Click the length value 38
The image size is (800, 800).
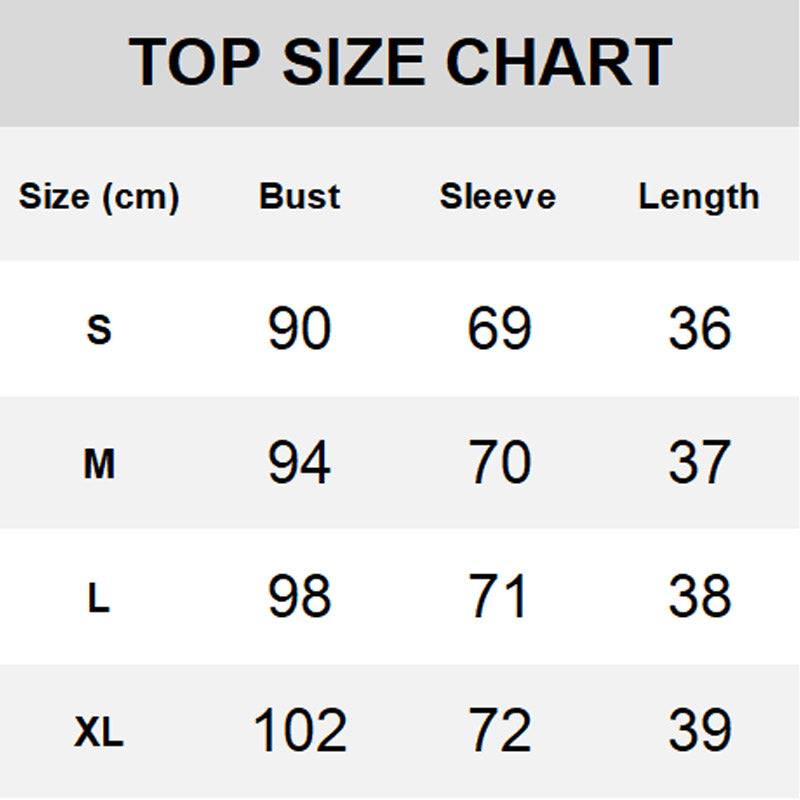coord(700,597)
